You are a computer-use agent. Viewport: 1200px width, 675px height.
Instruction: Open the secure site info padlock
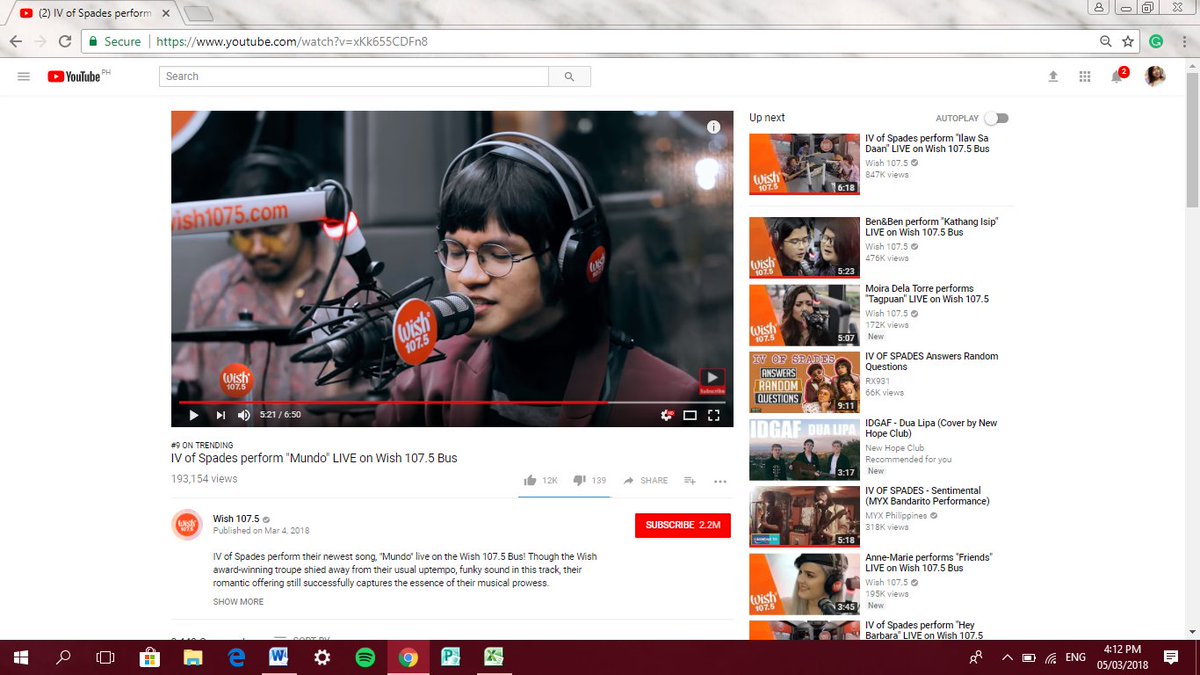tap(92, 42)
